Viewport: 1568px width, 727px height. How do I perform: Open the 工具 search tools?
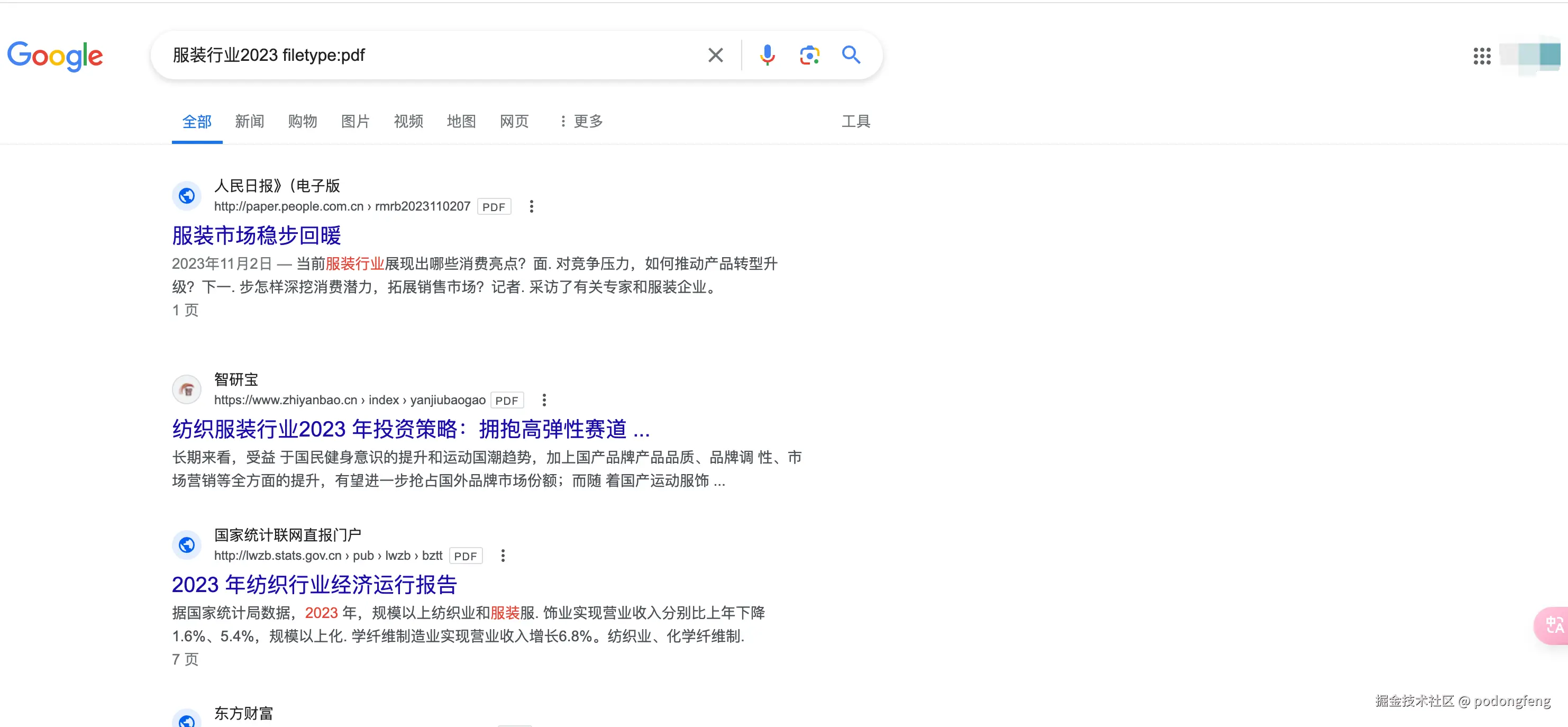(x=855, y=121)
